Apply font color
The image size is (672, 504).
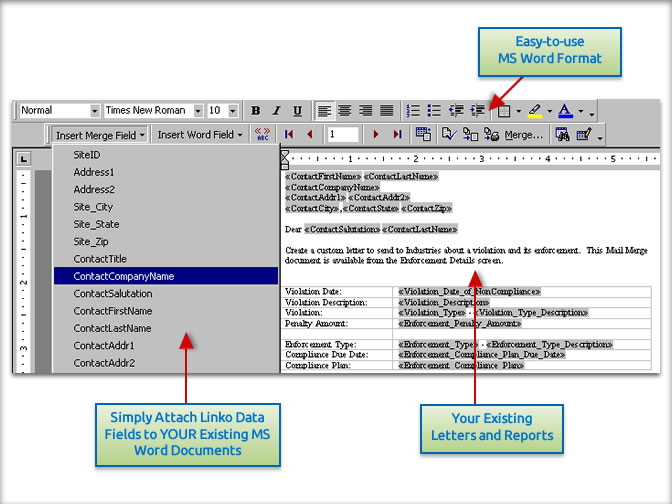566,111
